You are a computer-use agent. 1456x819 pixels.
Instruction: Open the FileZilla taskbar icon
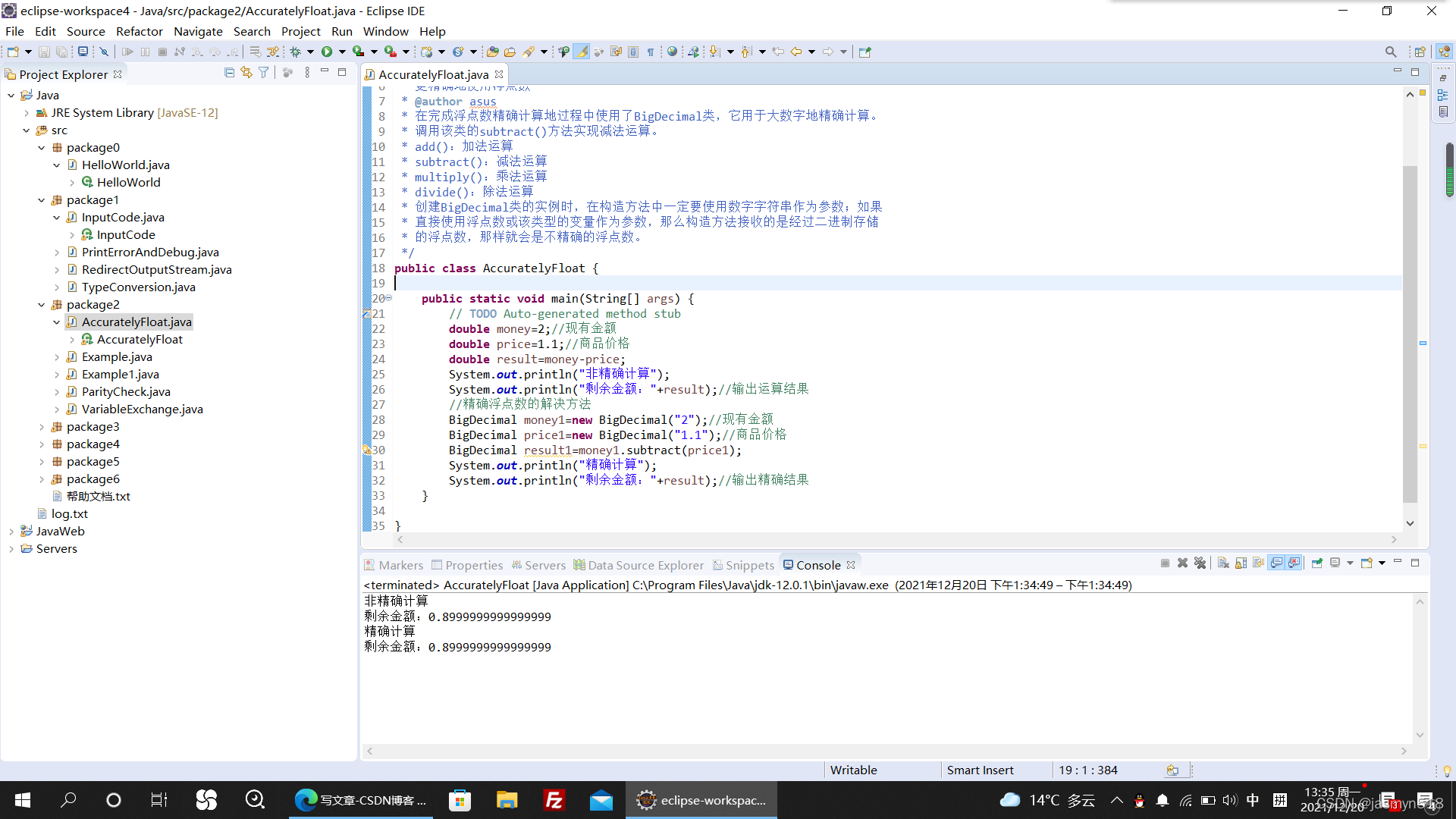click(554, 800)
